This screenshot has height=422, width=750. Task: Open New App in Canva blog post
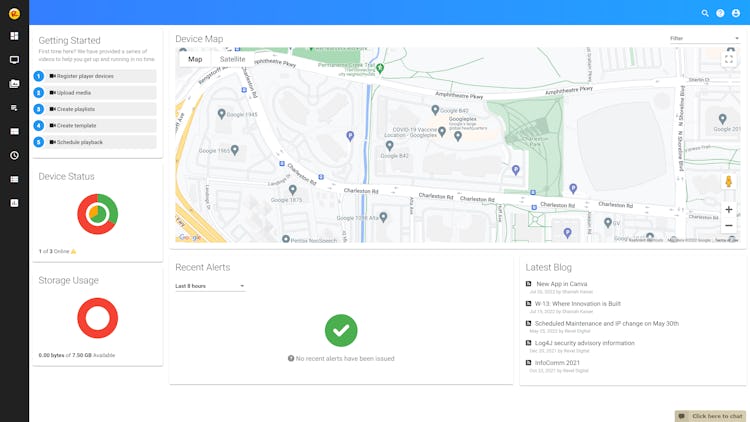[562, 284]
